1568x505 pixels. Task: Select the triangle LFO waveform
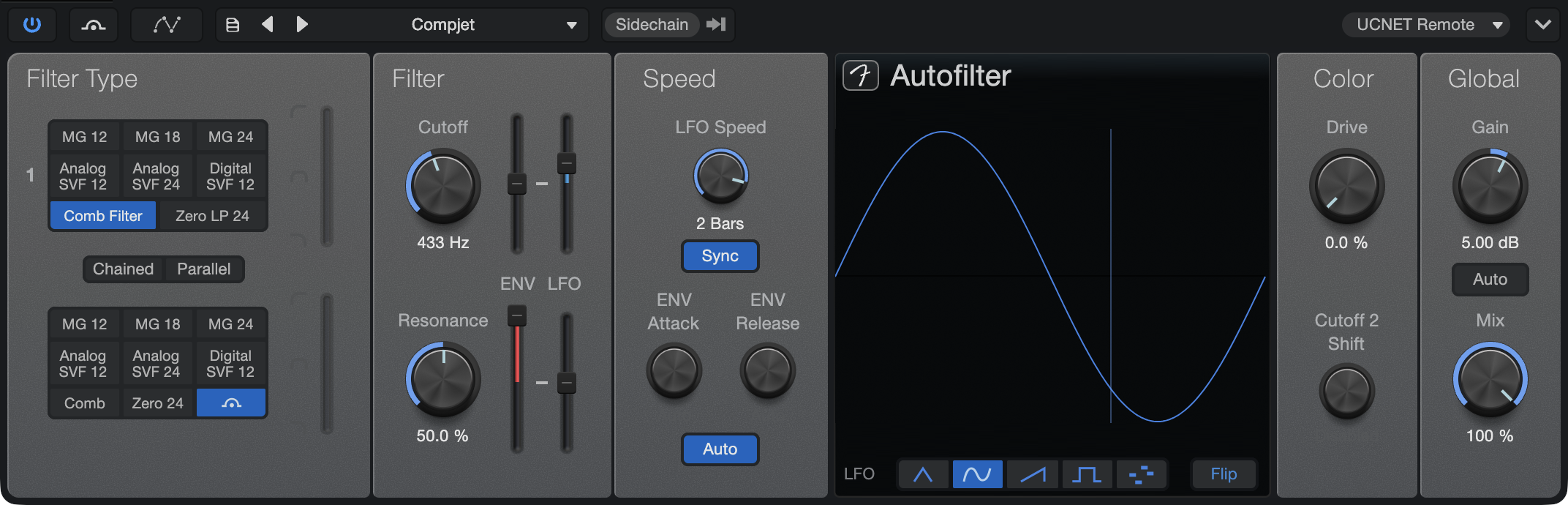point(923,475)
